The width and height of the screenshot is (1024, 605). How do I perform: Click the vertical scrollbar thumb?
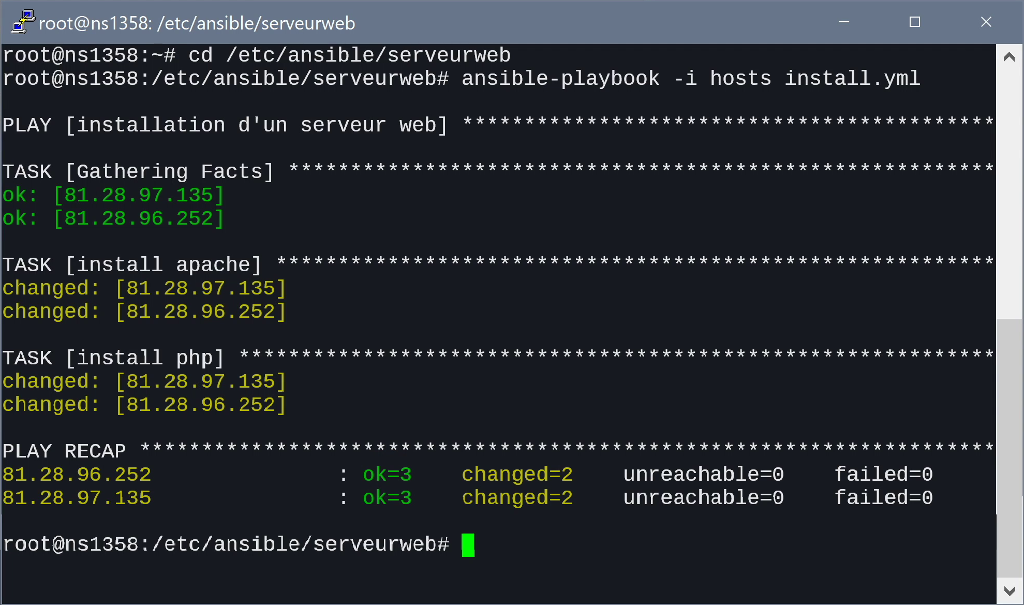[1009, 416]
